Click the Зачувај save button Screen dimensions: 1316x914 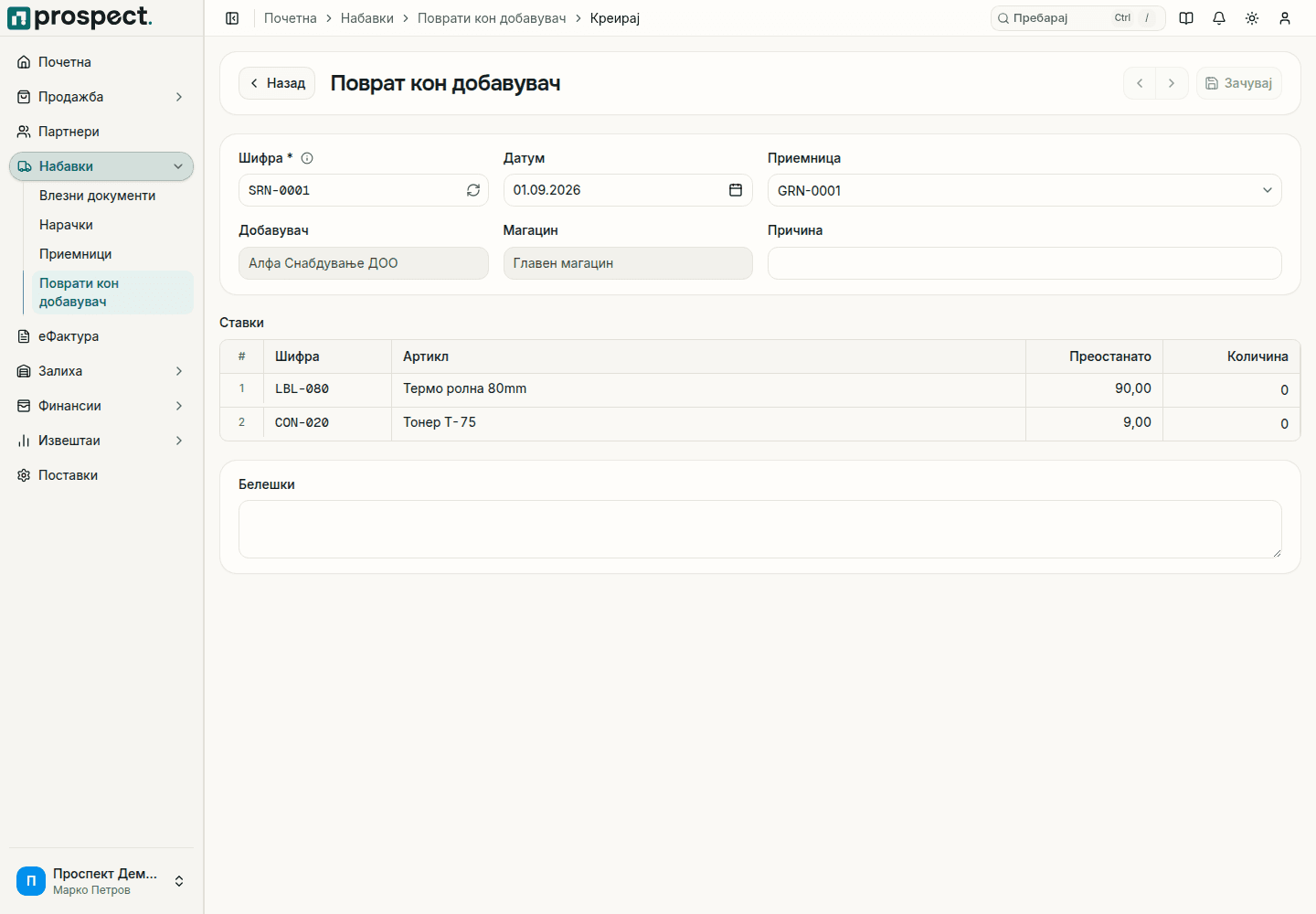click(x=1239, y=83)
